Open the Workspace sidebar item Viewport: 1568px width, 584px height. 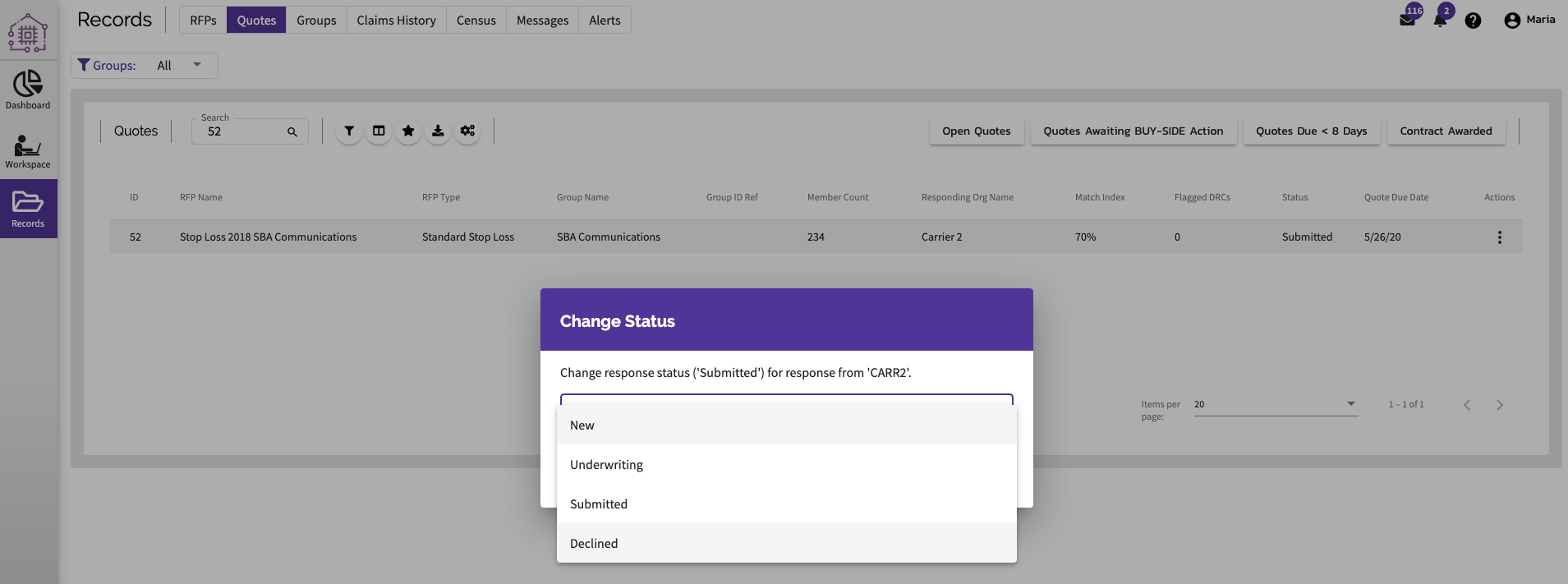pos(28,151)
